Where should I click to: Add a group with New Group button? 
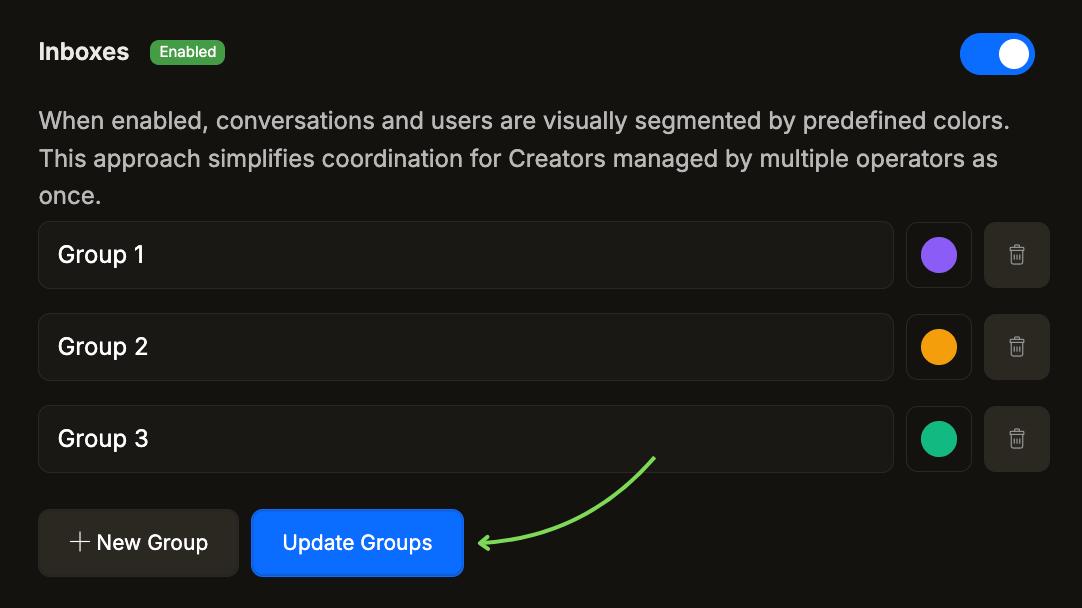pos(138,543)
